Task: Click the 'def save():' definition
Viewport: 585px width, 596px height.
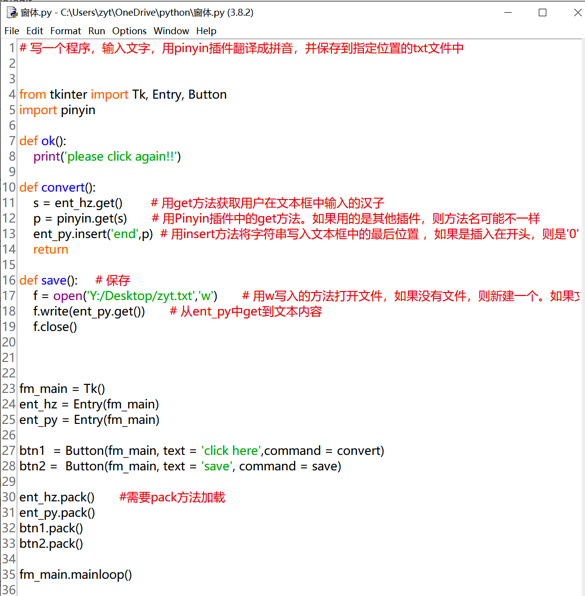Action: tap(49, 281)
